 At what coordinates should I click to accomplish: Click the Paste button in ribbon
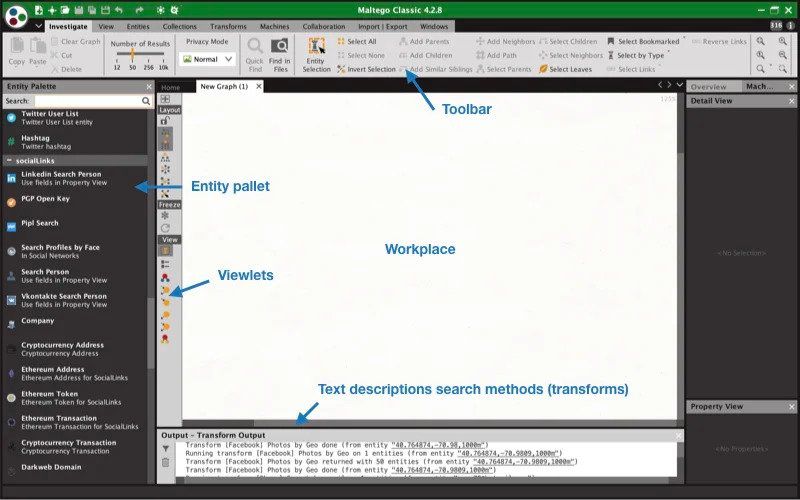[x=38, y=51]
